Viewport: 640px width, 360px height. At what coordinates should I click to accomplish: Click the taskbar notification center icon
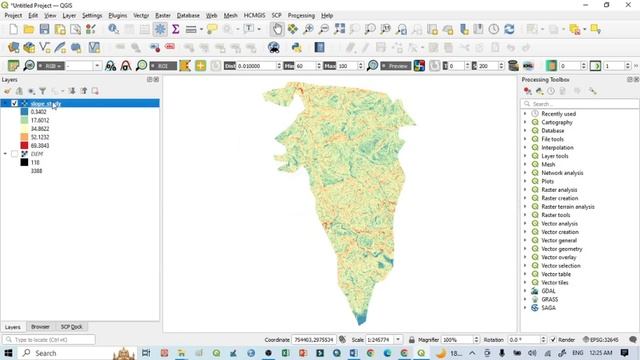[624, 353]
